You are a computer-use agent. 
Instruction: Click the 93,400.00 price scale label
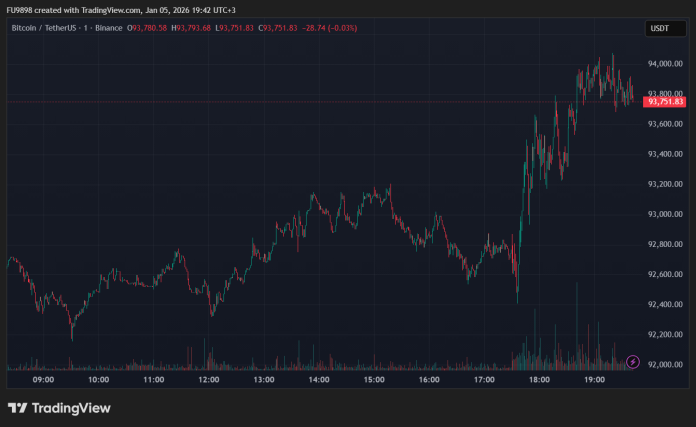pyautogui.click(x=664, y=154)
